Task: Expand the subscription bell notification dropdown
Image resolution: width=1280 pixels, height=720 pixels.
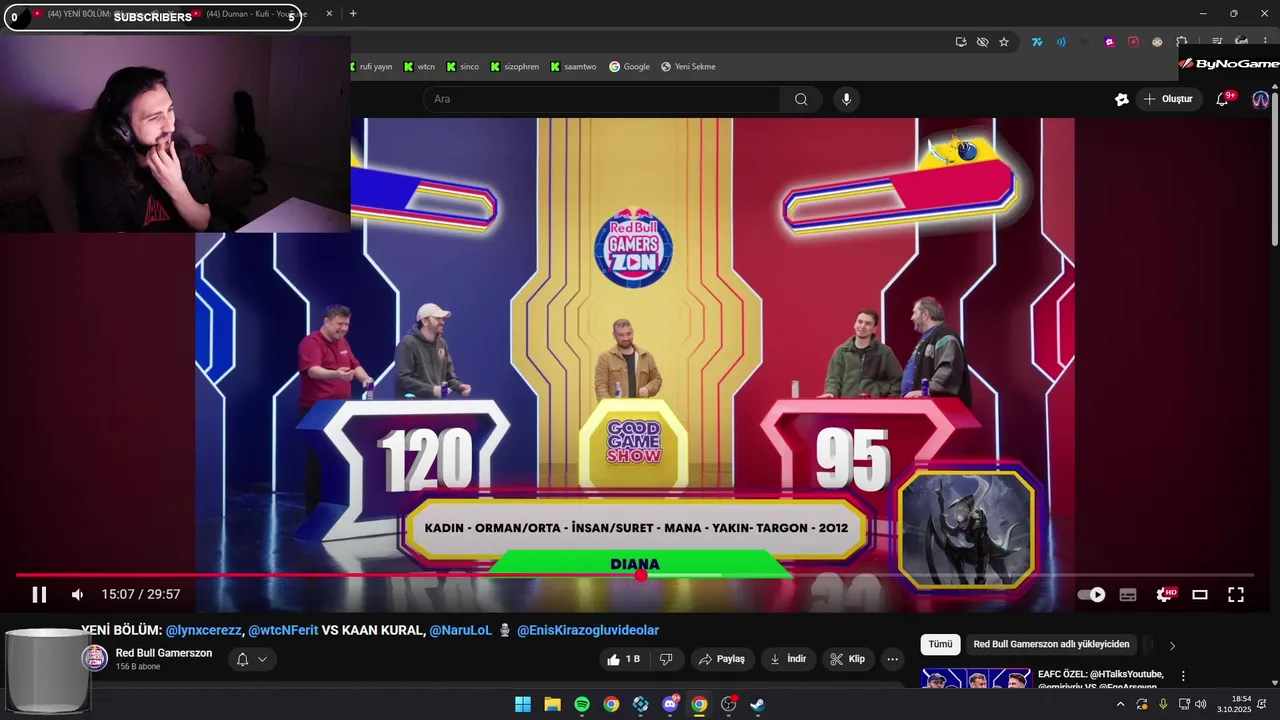Action: 251,659
